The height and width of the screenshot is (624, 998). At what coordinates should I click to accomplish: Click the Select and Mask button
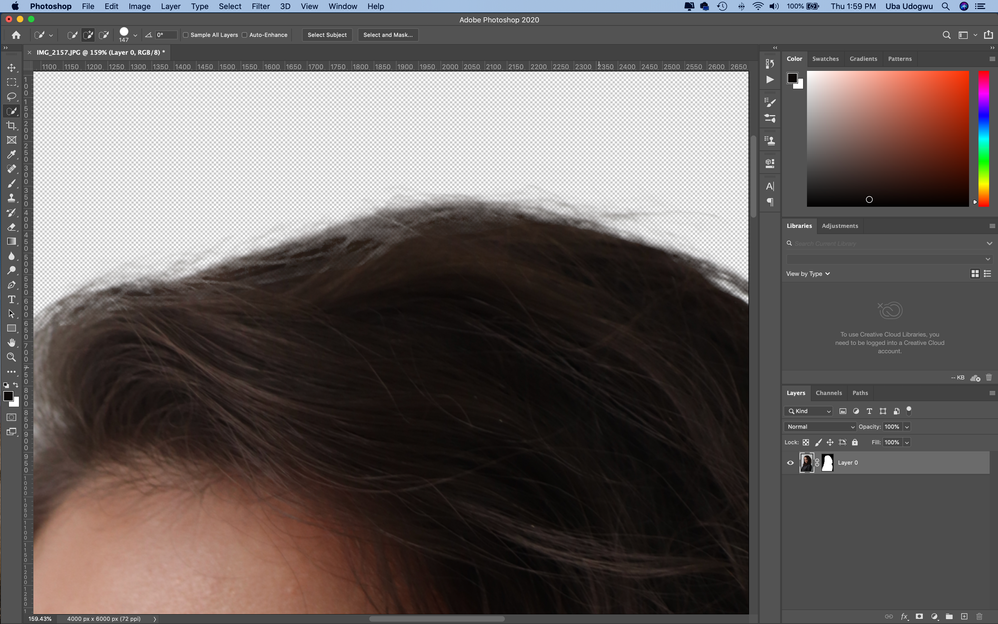click(388, 35)
